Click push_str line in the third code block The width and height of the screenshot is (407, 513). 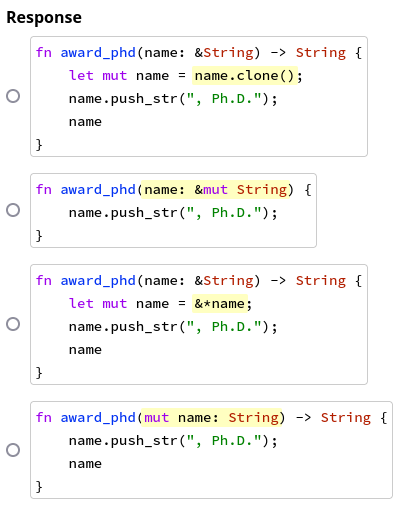[173, 327]
